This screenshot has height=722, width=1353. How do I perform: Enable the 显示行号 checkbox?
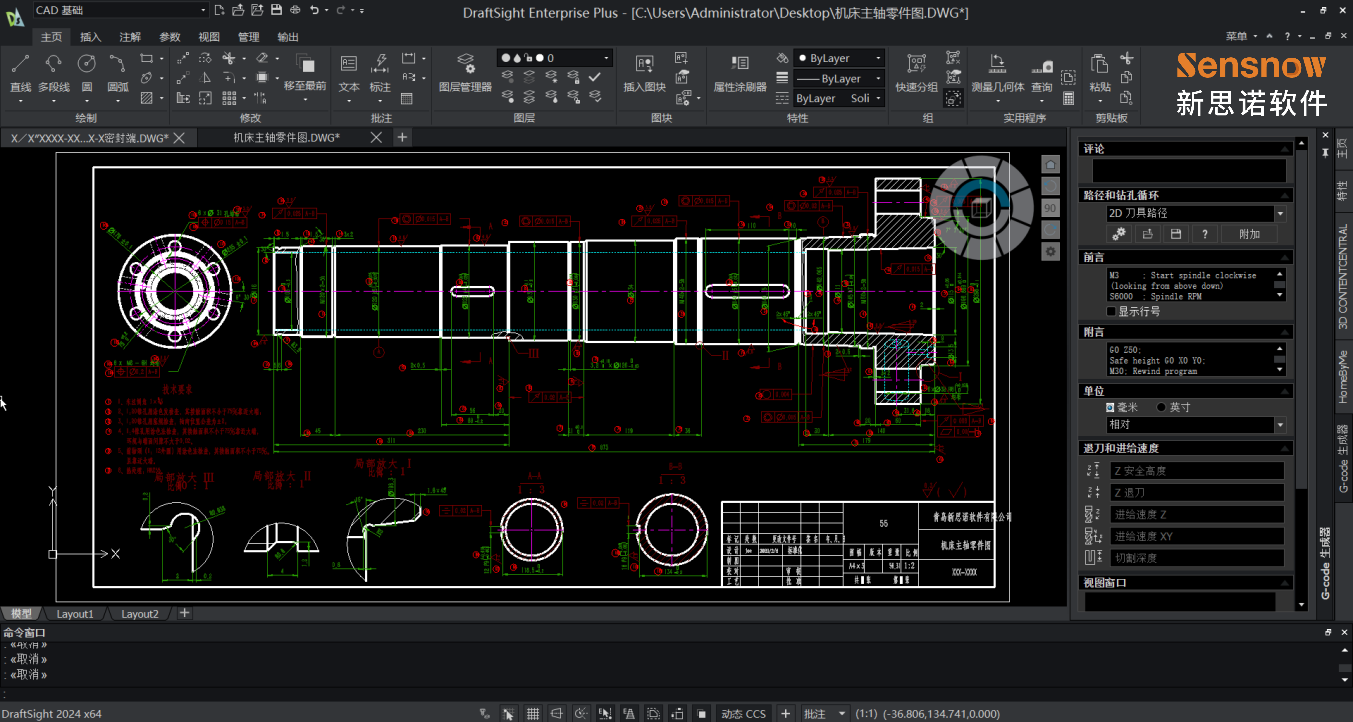coord(1111,311)
